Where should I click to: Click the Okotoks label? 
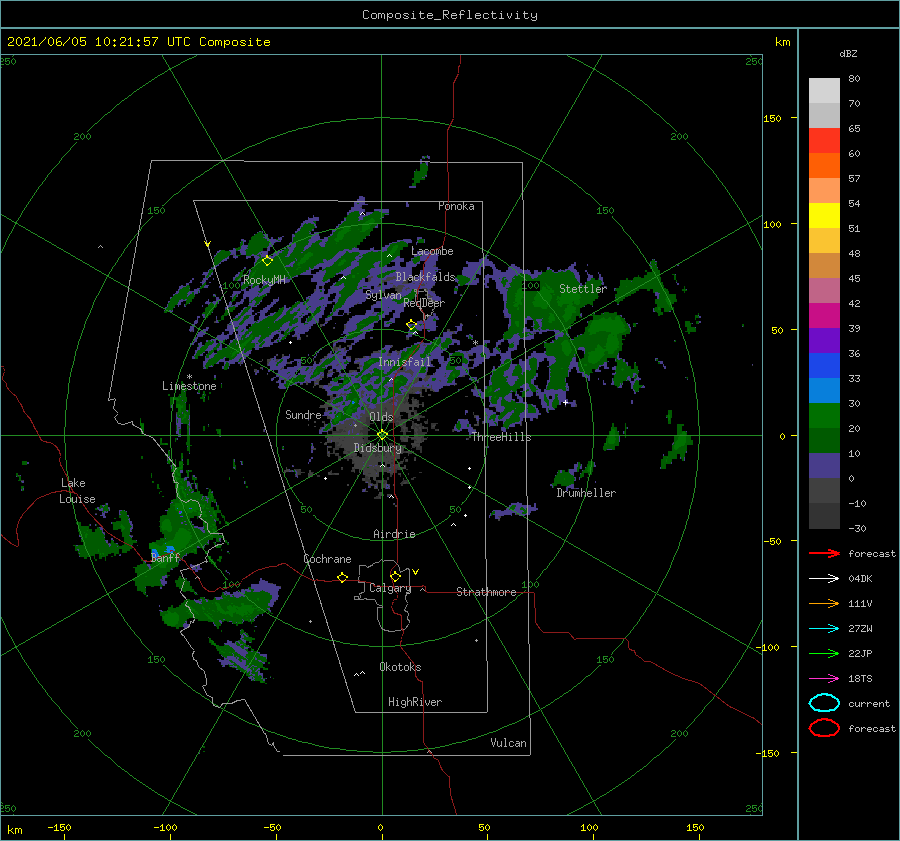400,667
